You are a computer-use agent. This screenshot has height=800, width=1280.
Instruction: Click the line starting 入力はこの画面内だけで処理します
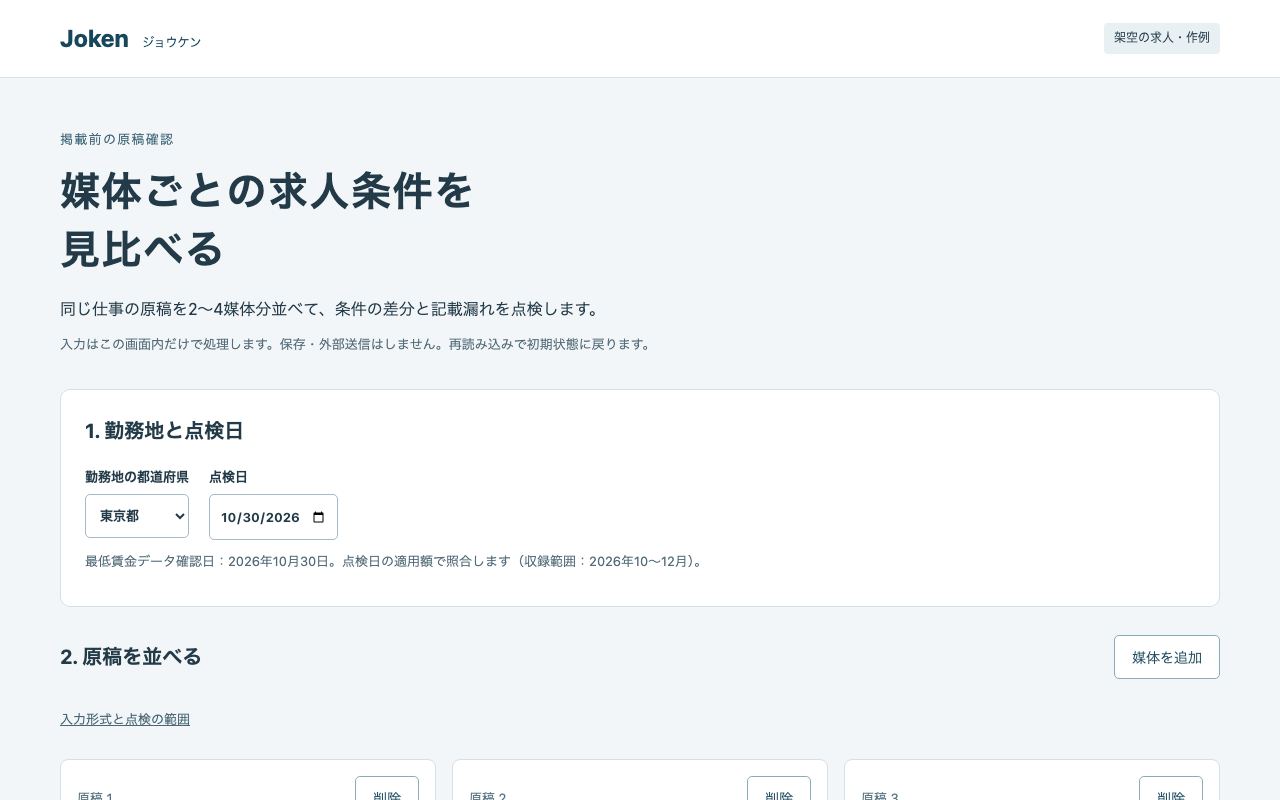click(x=358, y=344)
